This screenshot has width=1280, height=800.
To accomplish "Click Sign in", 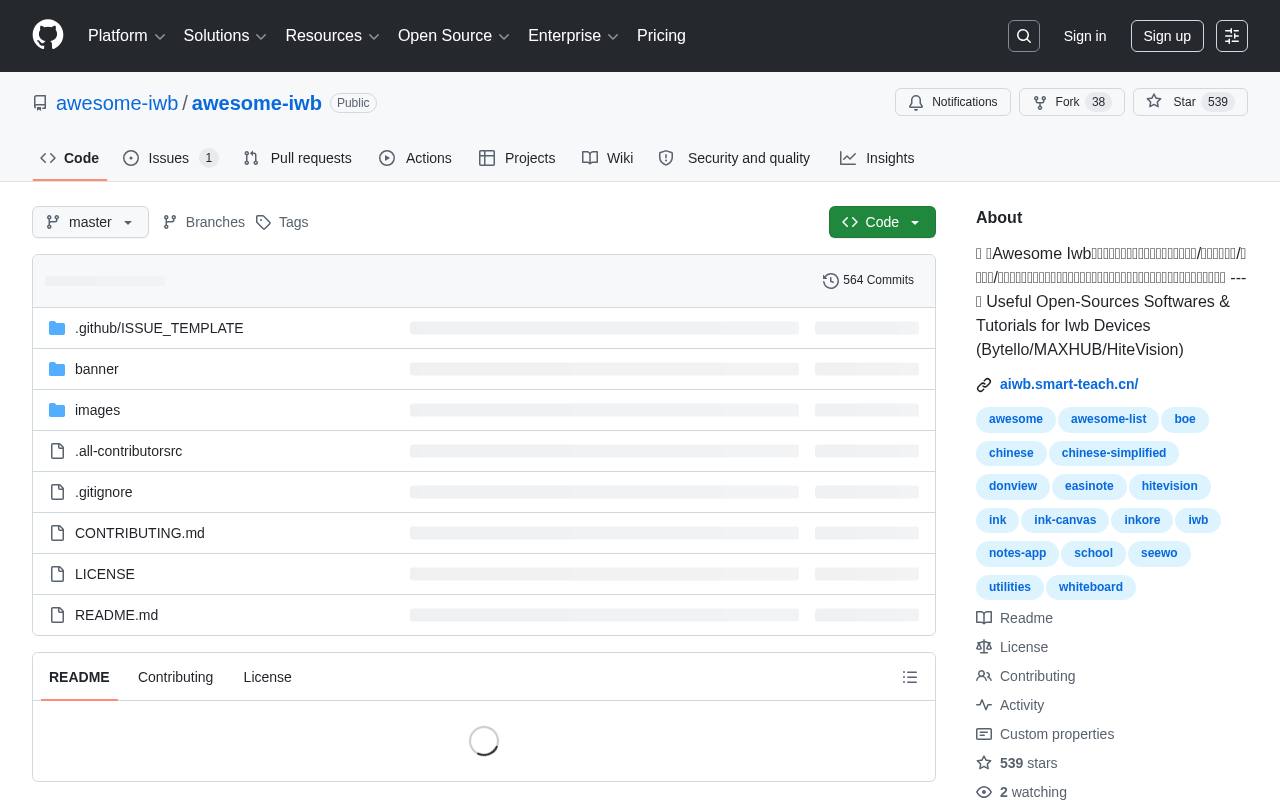I will pyautogui.click(x=1085, y=36).
